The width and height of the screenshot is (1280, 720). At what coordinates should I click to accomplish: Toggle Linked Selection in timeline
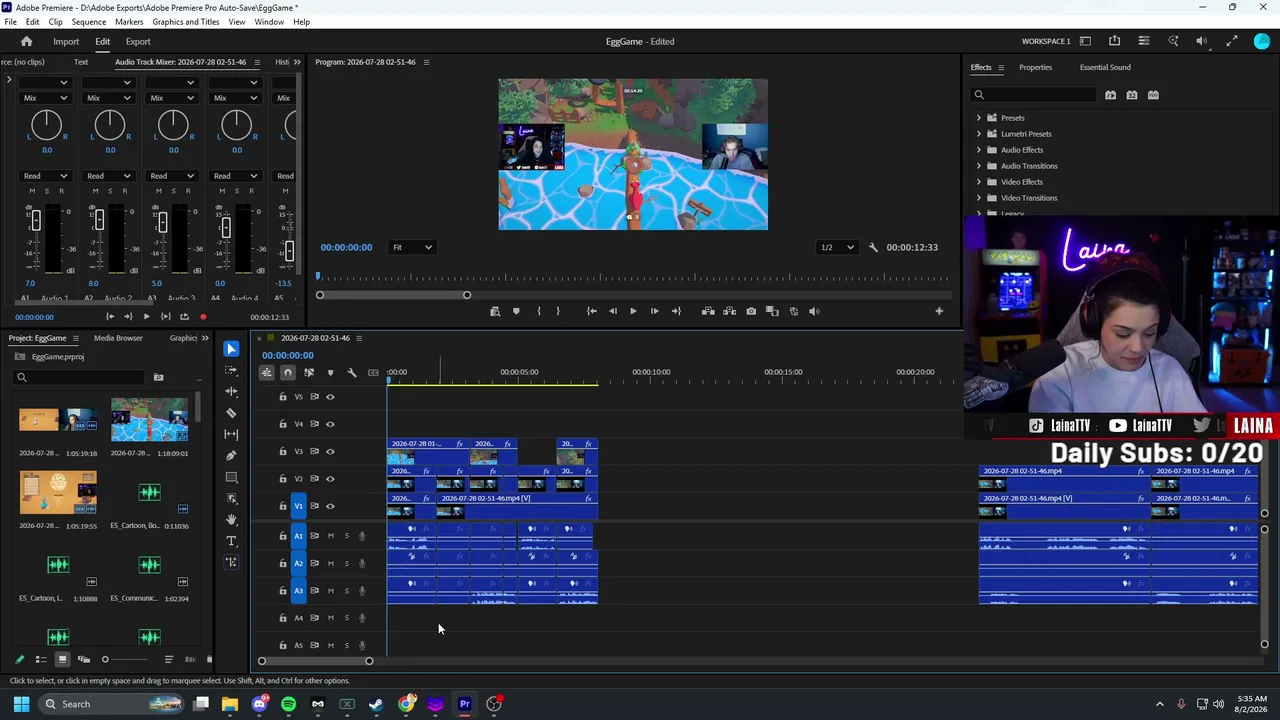click(309, 373)
